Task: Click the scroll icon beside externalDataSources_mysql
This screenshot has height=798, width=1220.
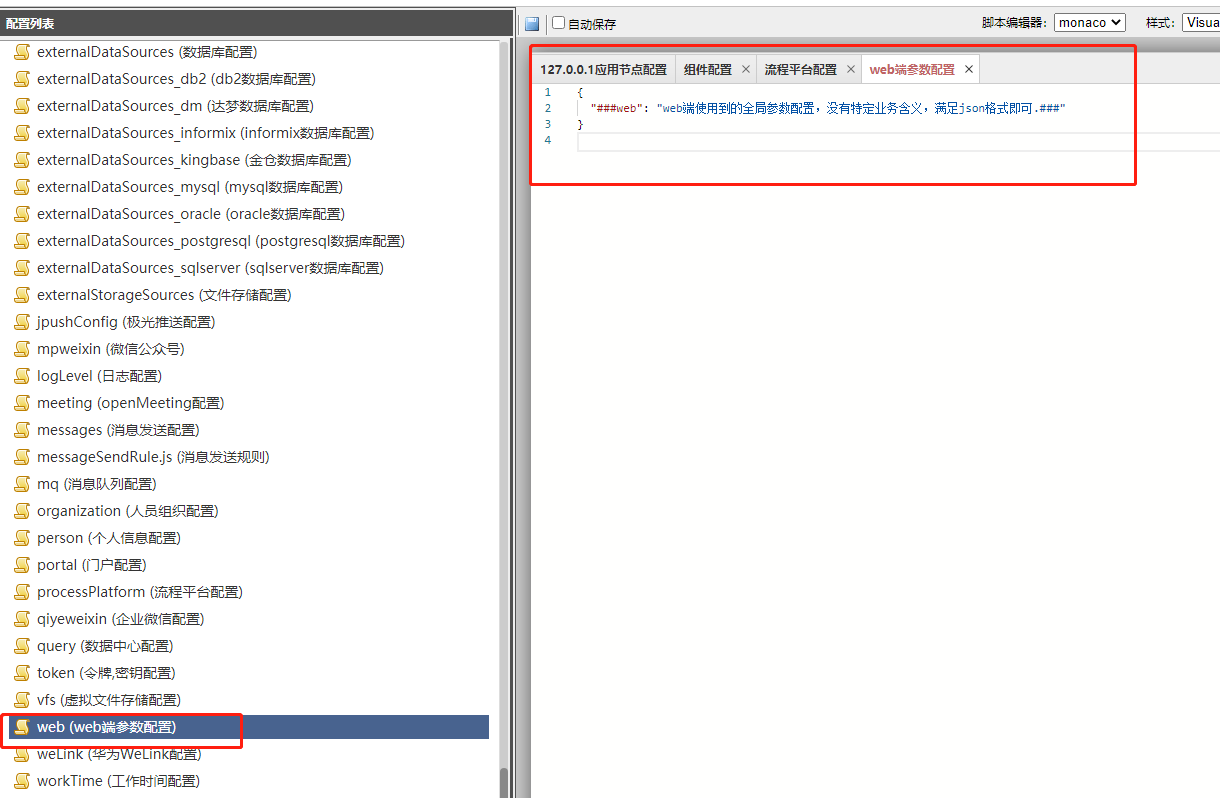Action: coord(22,187)
